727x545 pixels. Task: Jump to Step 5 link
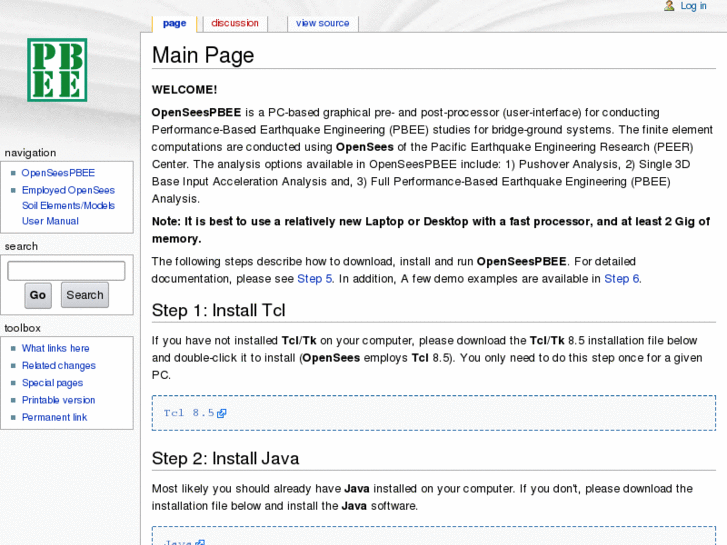click(315, 279)
